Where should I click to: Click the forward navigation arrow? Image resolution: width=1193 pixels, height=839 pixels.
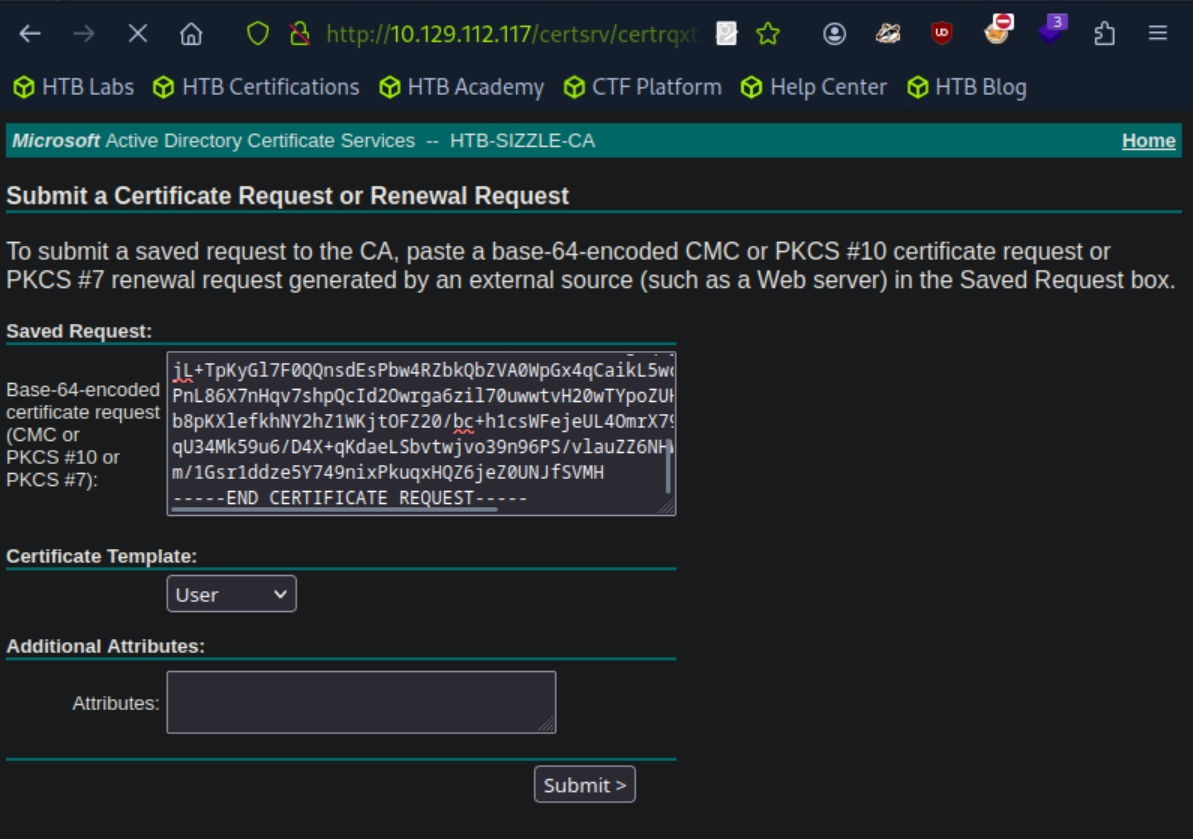[x=84, y=33]
